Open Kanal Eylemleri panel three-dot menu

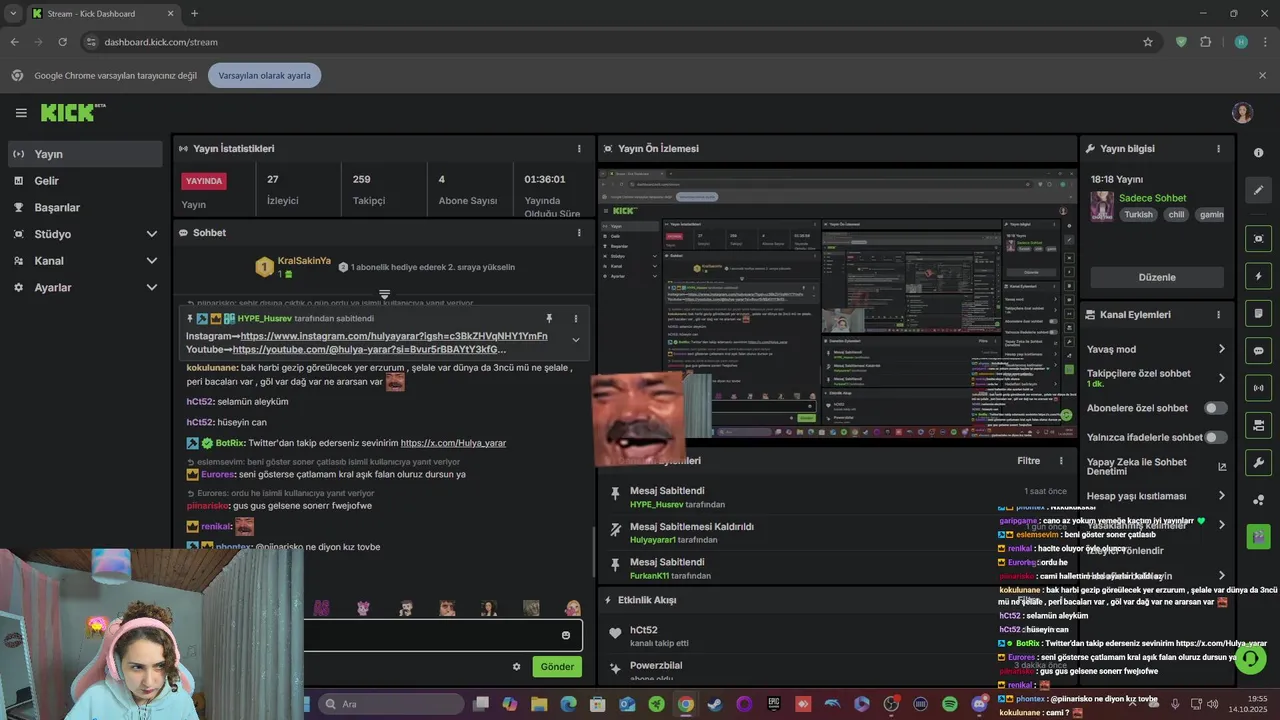click(x=1218, y=315)
